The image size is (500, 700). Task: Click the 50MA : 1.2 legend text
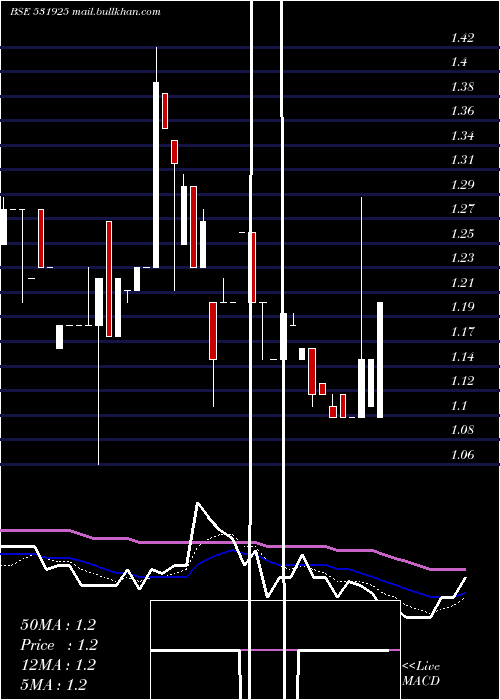click(58, 625)
